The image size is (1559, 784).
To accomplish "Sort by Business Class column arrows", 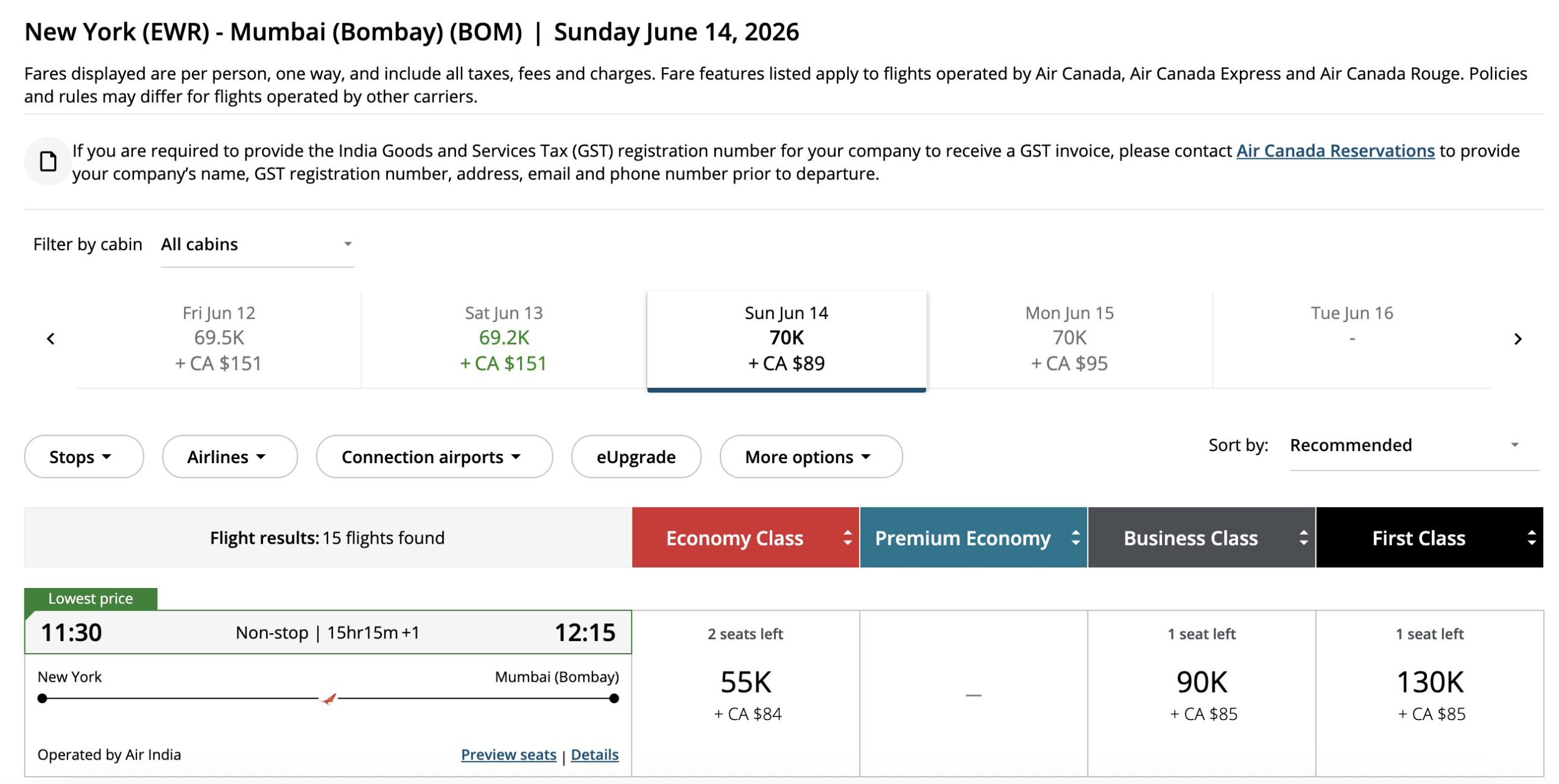I will (1303, 537).
